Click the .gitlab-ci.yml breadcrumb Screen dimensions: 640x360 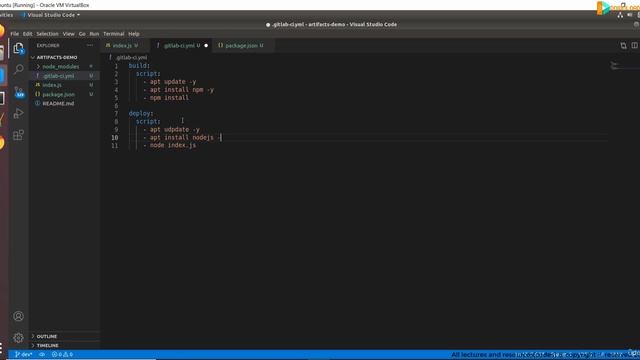[131, 58]
